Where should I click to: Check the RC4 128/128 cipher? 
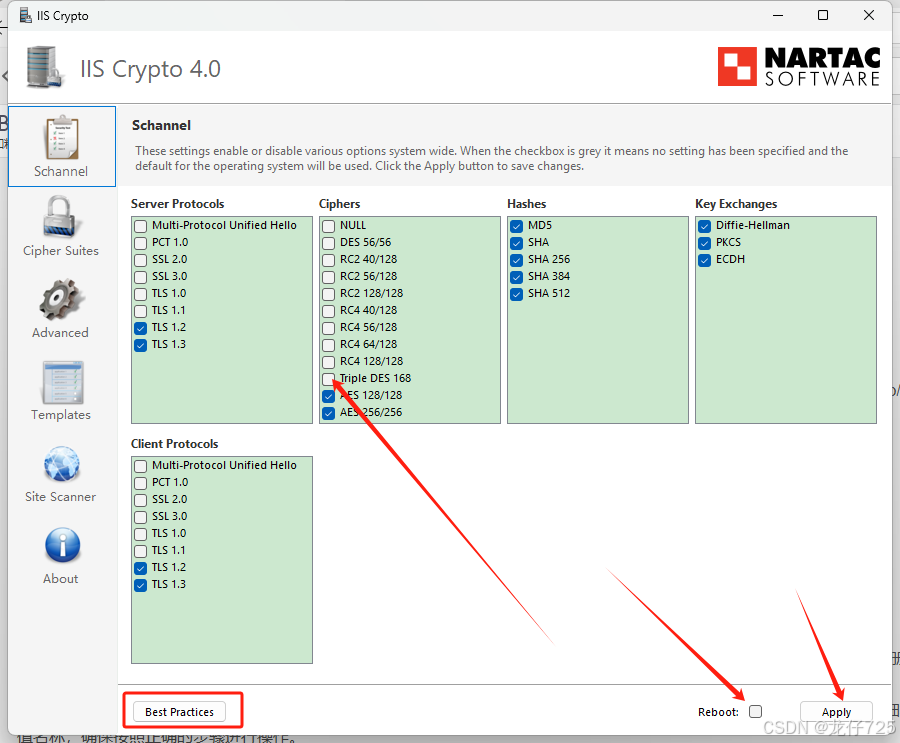328,362
